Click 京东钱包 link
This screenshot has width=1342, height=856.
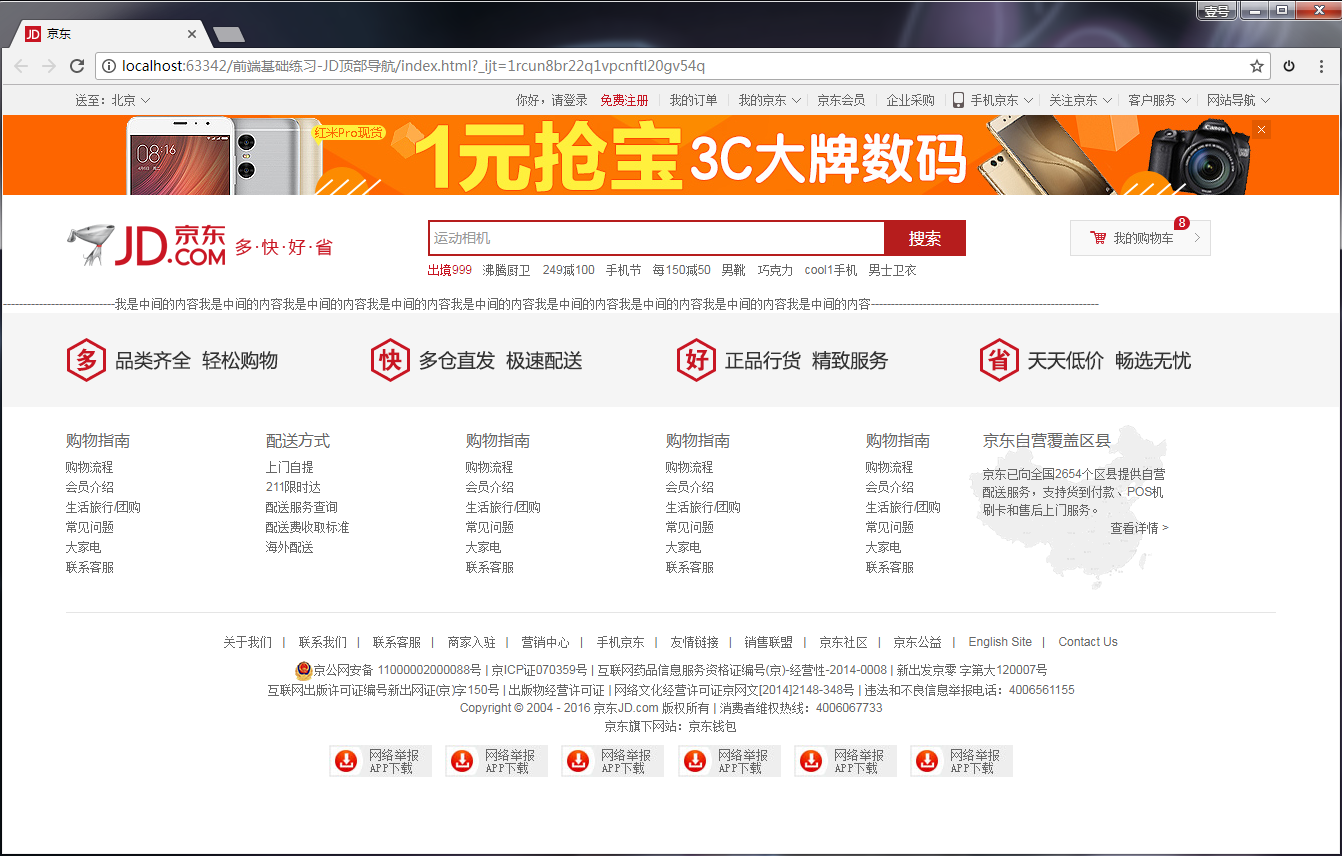(712, 726)
